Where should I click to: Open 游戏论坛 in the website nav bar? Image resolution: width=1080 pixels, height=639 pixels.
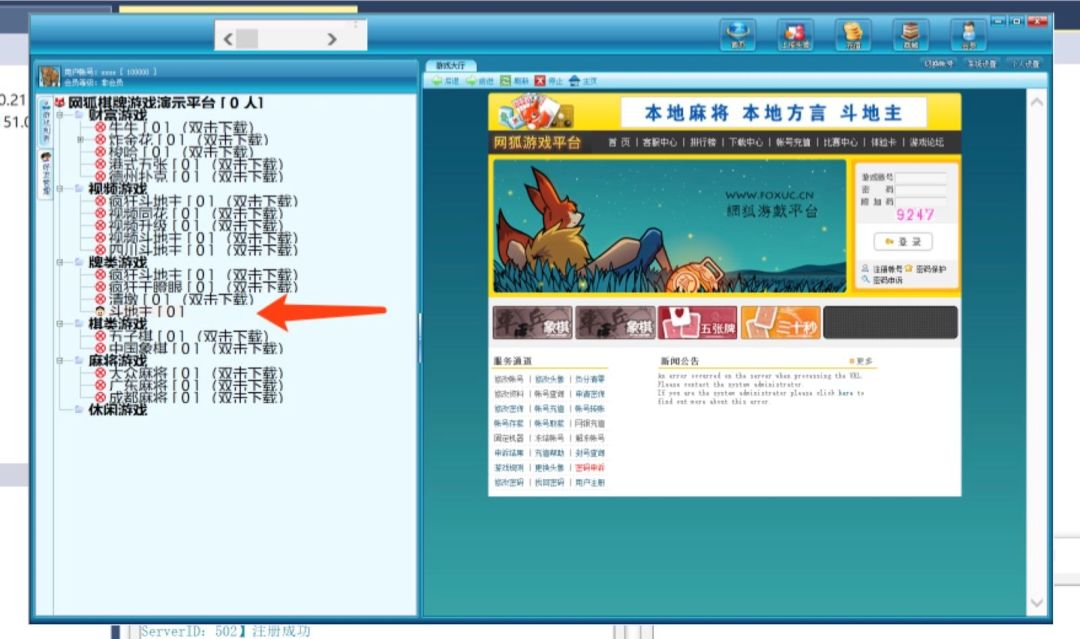(926, 143)
